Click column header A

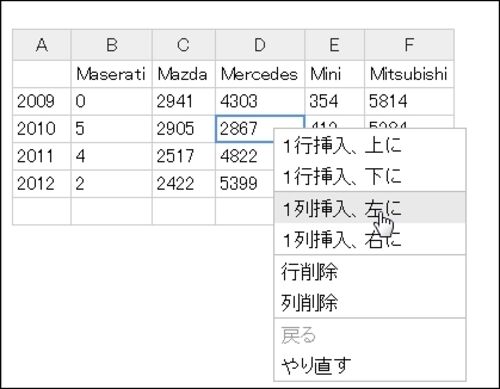click(x=42, y=45)
